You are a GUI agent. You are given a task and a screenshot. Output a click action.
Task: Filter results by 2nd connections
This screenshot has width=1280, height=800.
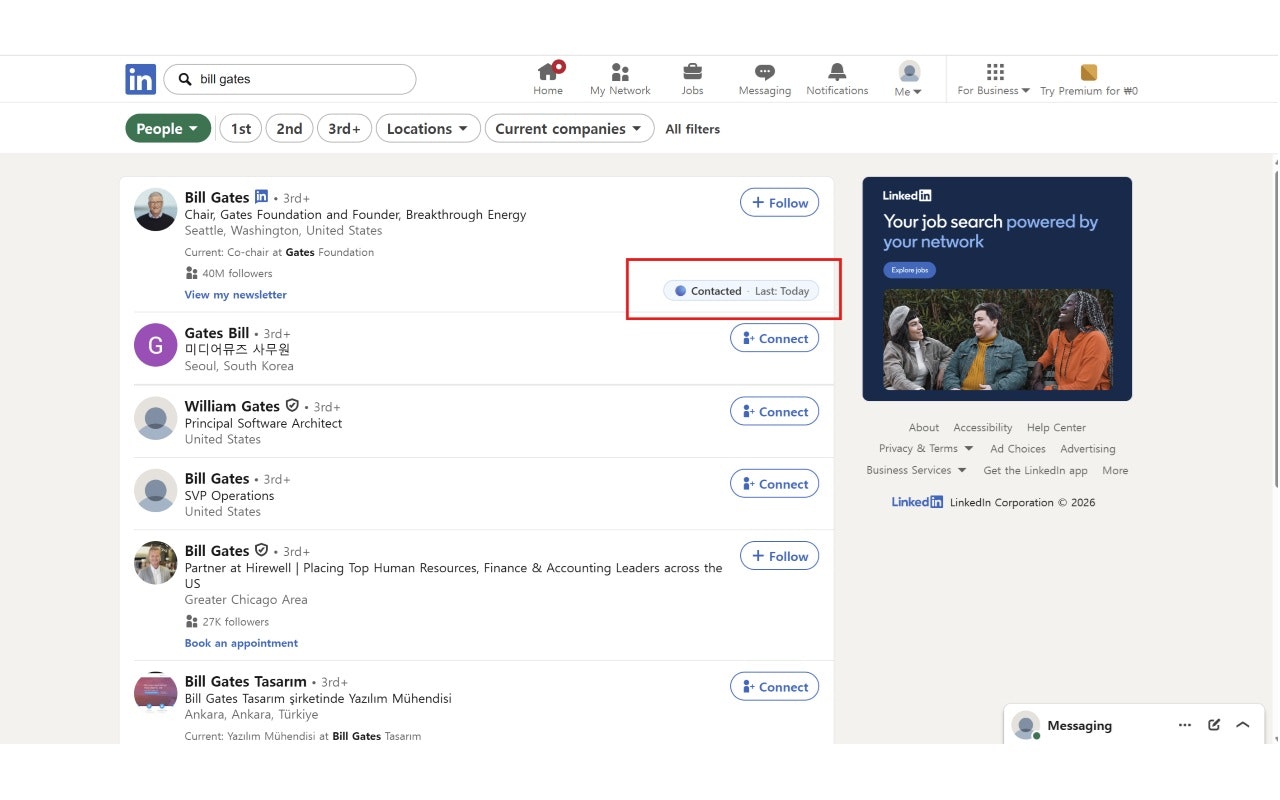point(289,128)
